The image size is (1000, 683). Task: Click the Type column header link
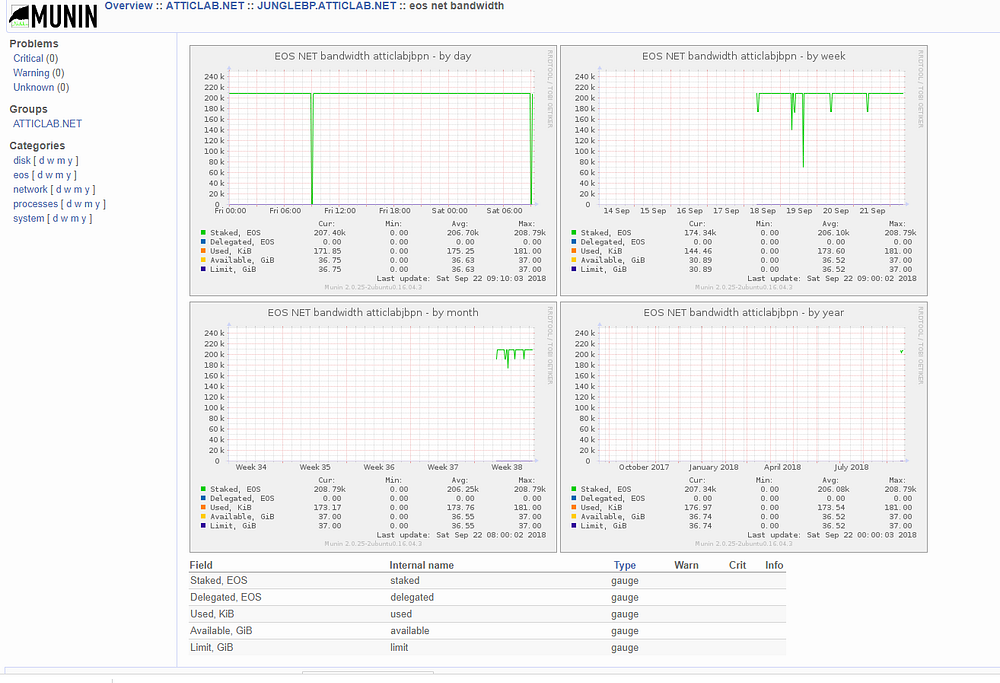(624, 565)
